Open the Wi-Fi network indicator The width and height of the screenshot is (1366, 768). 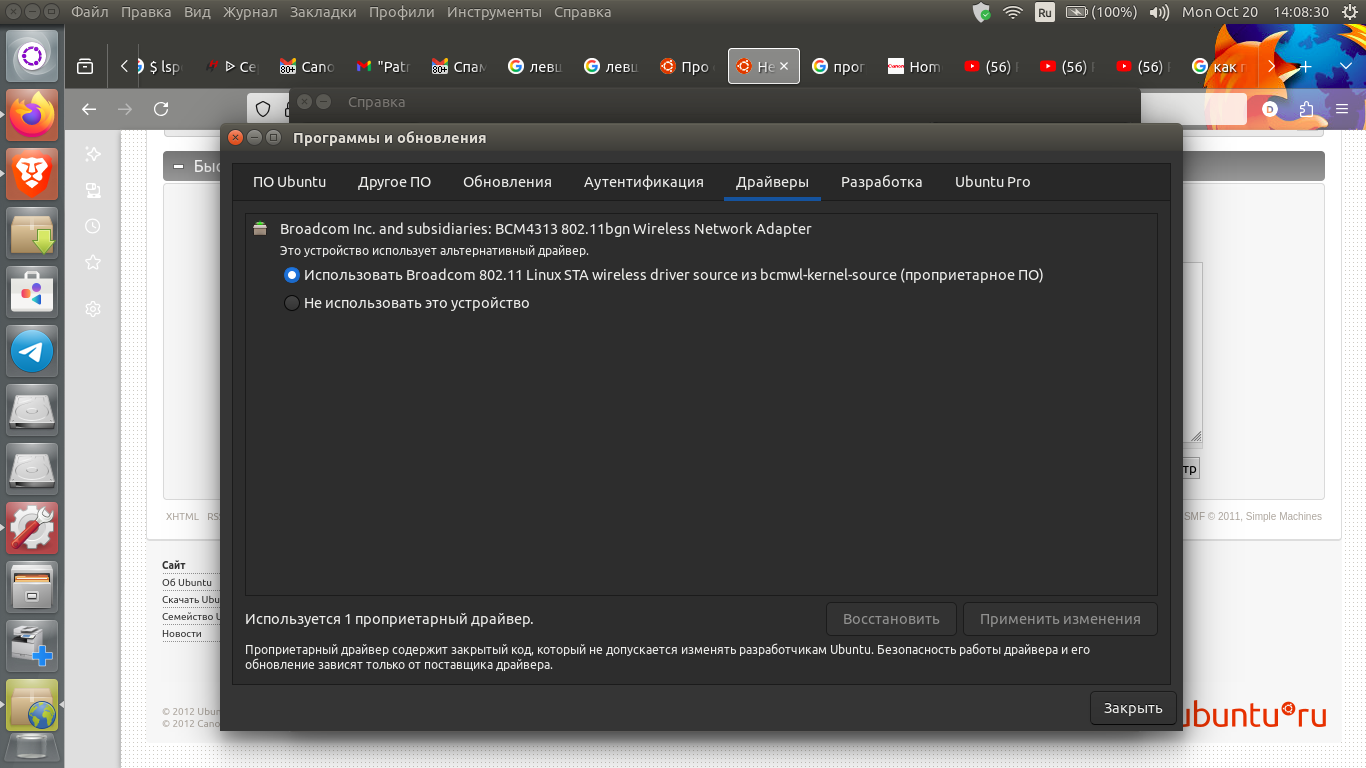coord(1013,12)
